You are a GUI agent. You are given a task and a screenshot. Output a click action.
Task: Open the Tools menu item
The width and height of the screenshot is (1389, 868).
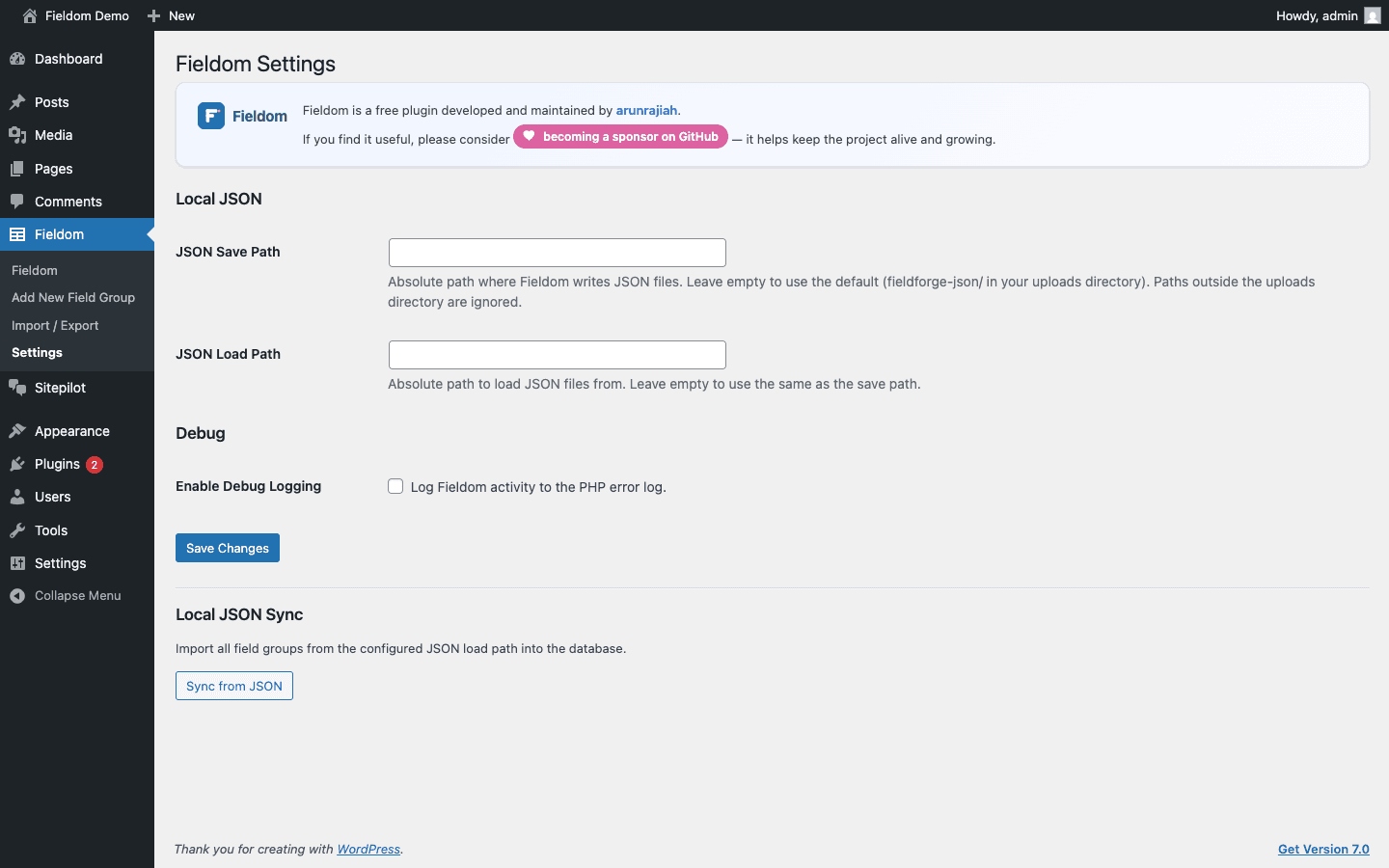(77, 530)
